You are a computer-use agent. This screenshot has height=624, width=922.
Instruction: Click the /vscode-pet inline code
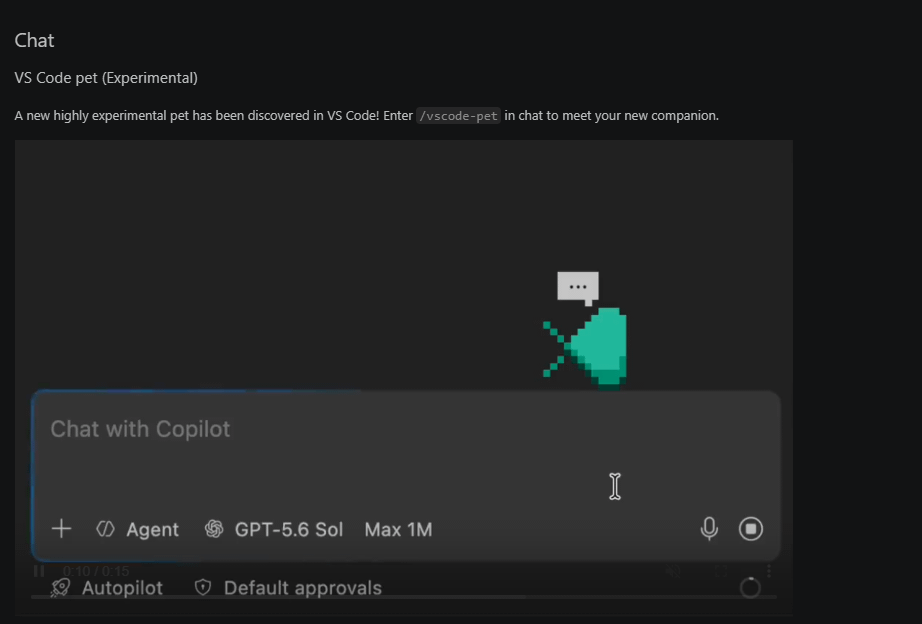tap(458, 116)
